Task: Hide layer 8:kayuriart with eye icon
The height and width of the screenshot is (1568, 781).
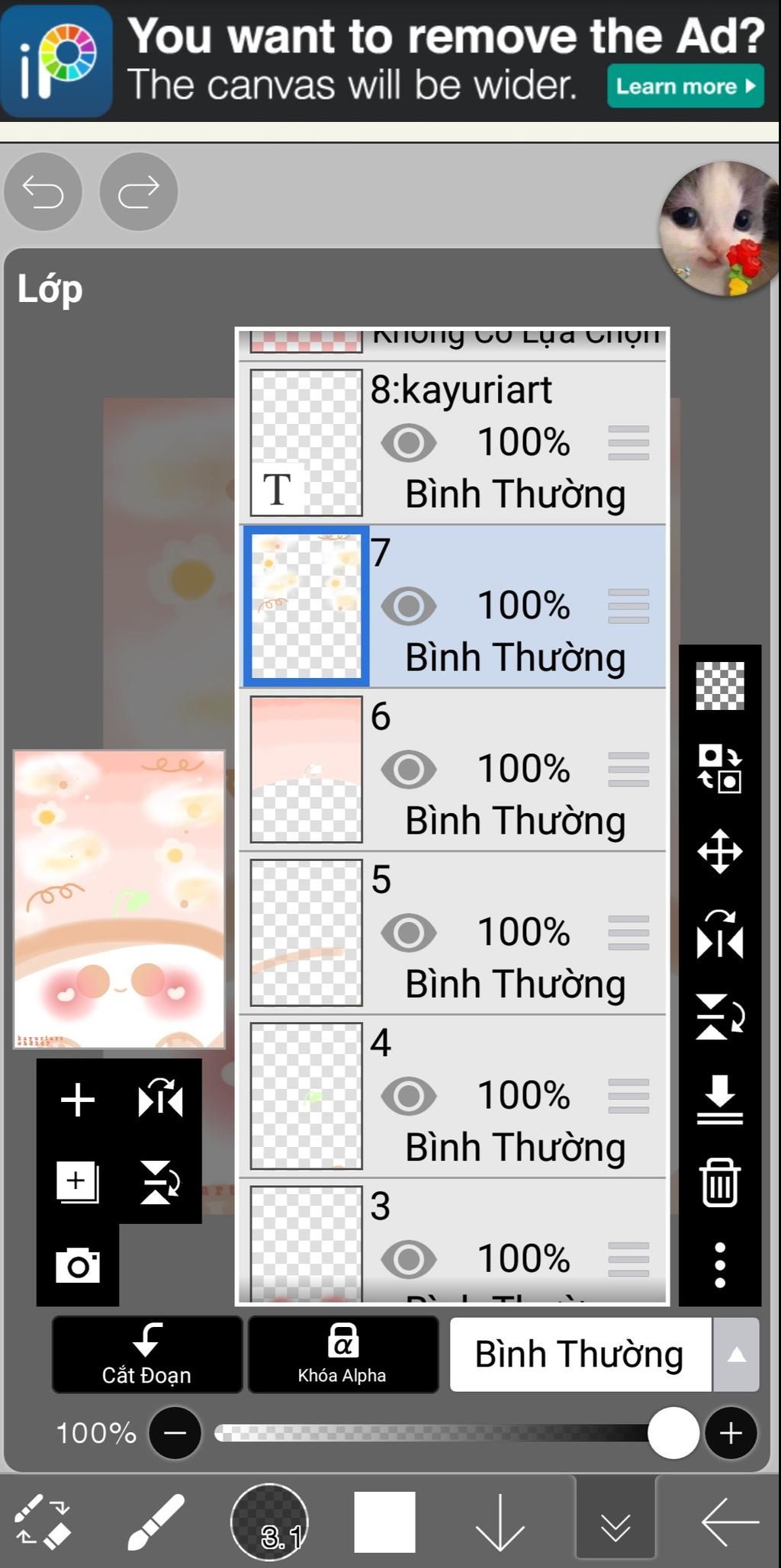Action: pyautogui.click(x=409, y=442)
